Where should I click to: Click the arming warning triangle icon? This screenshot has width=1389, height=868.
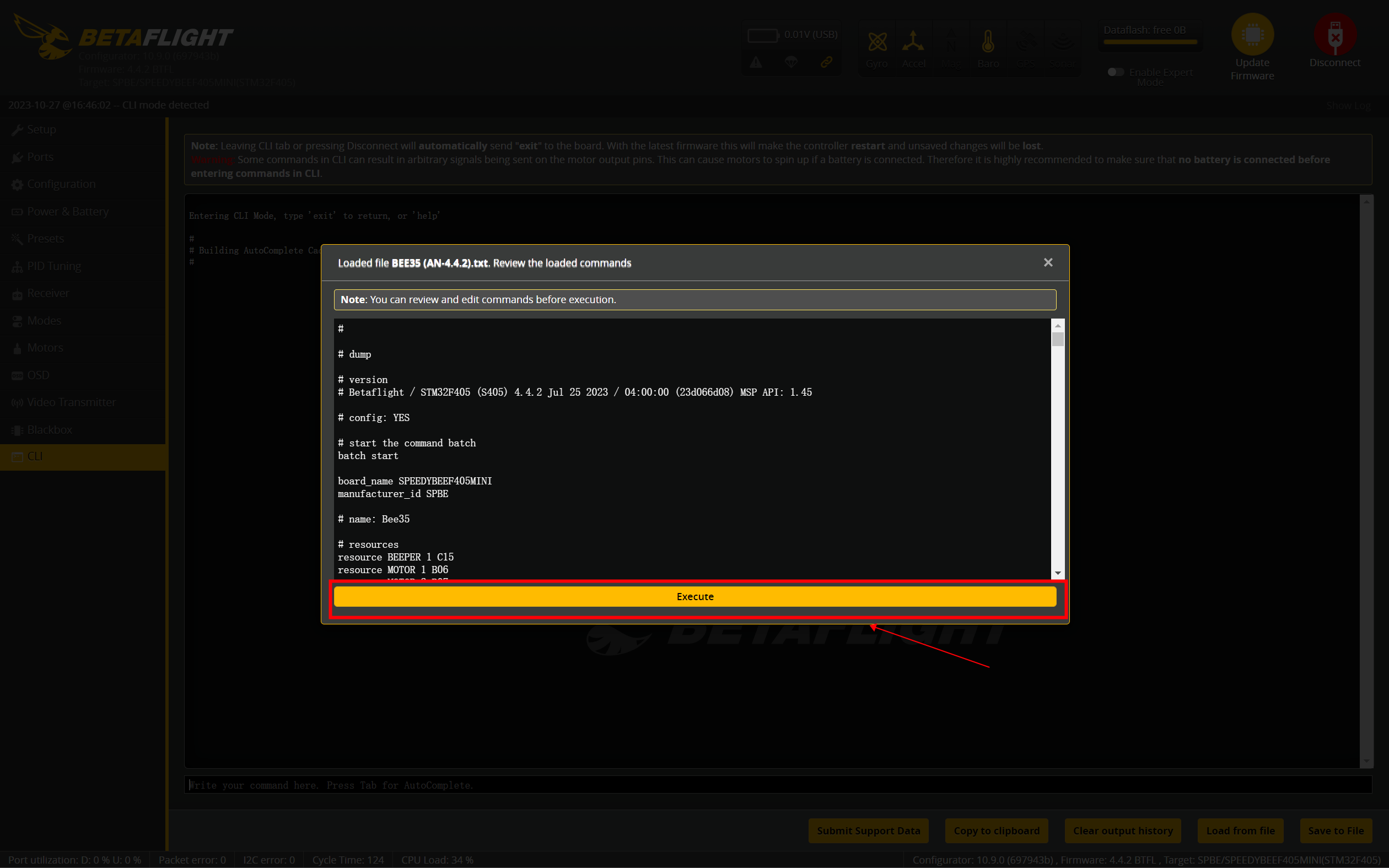tap(756, 62)
